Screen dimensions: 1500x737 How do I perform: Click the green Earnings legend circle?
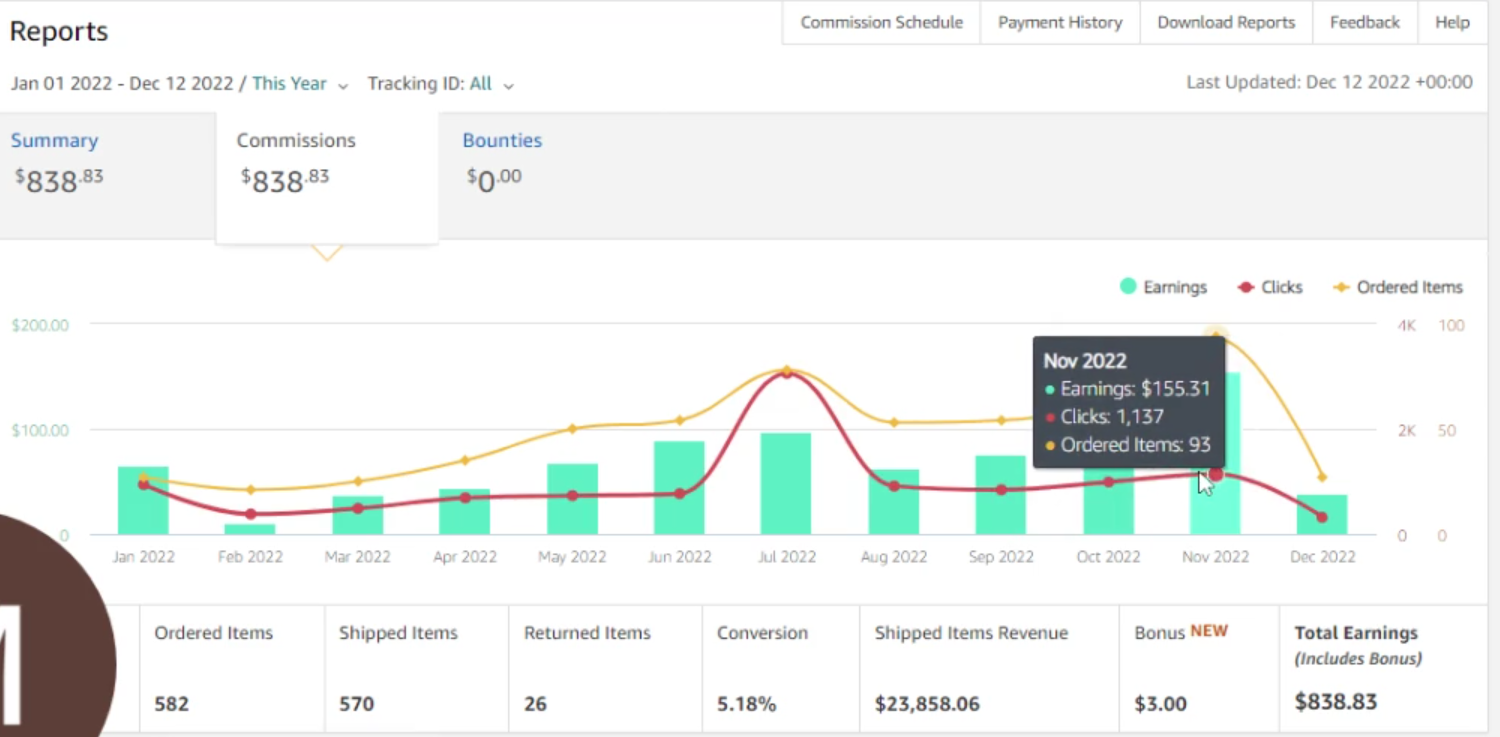[x=1128, y=287]
